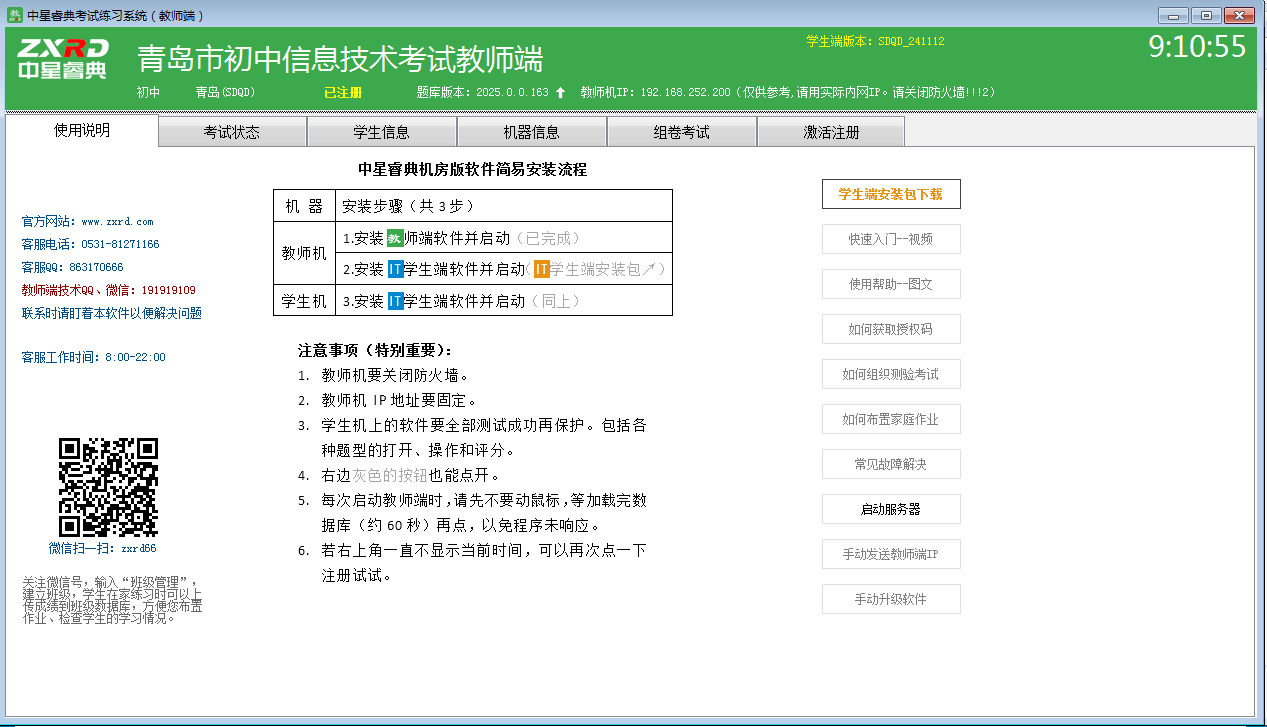Go to the 组卷考试 tab
Image resolution: width=1267 pixels, height=727 pixels.
coord(681,132)
